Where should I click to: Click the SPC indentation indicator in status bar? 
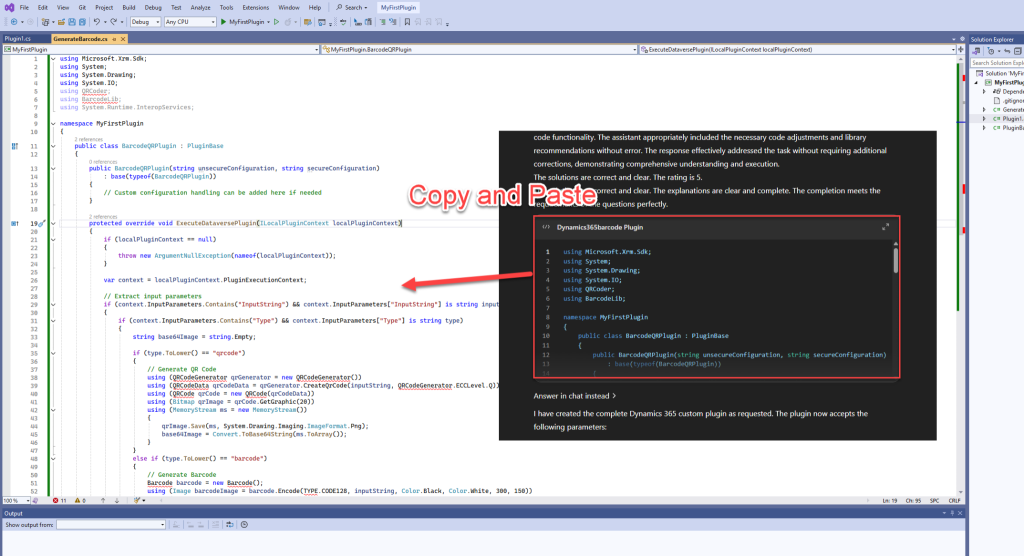tap(935, 500)
